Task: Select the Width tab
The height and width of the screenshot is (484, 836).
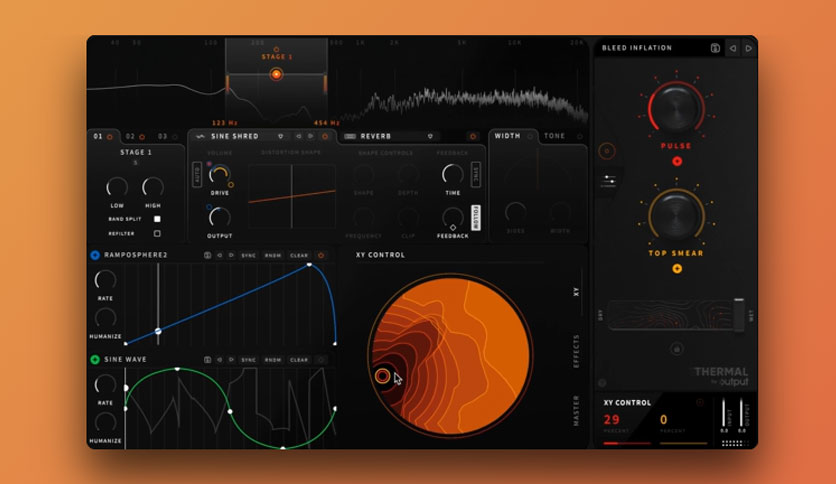Action: pyautogui.click(x=508, y=136)
